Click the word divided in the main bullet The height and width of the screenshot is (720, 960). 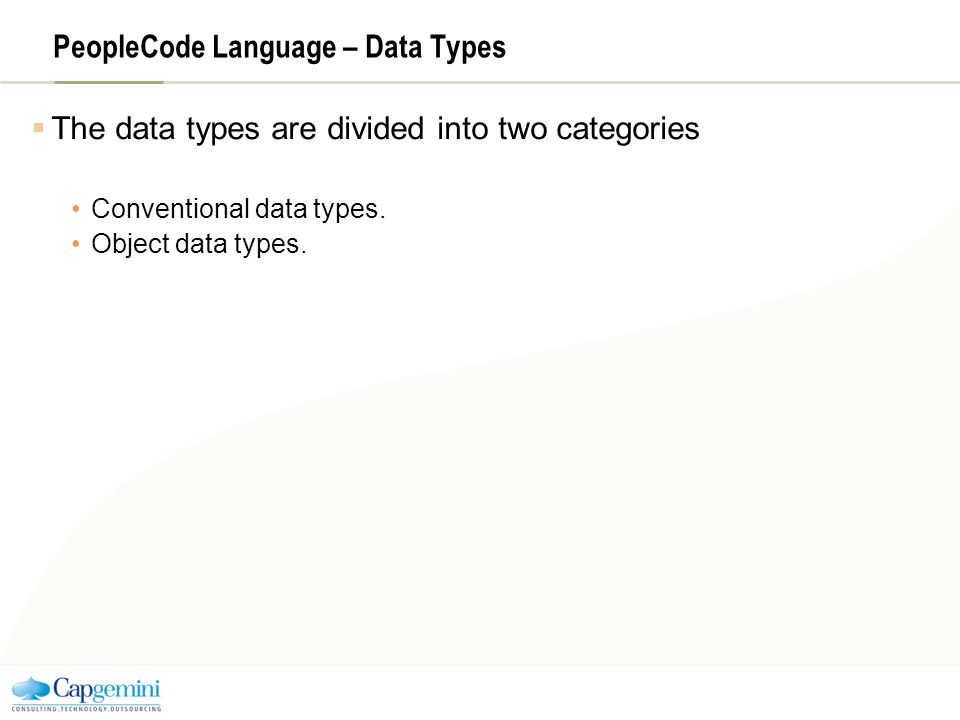375,129
